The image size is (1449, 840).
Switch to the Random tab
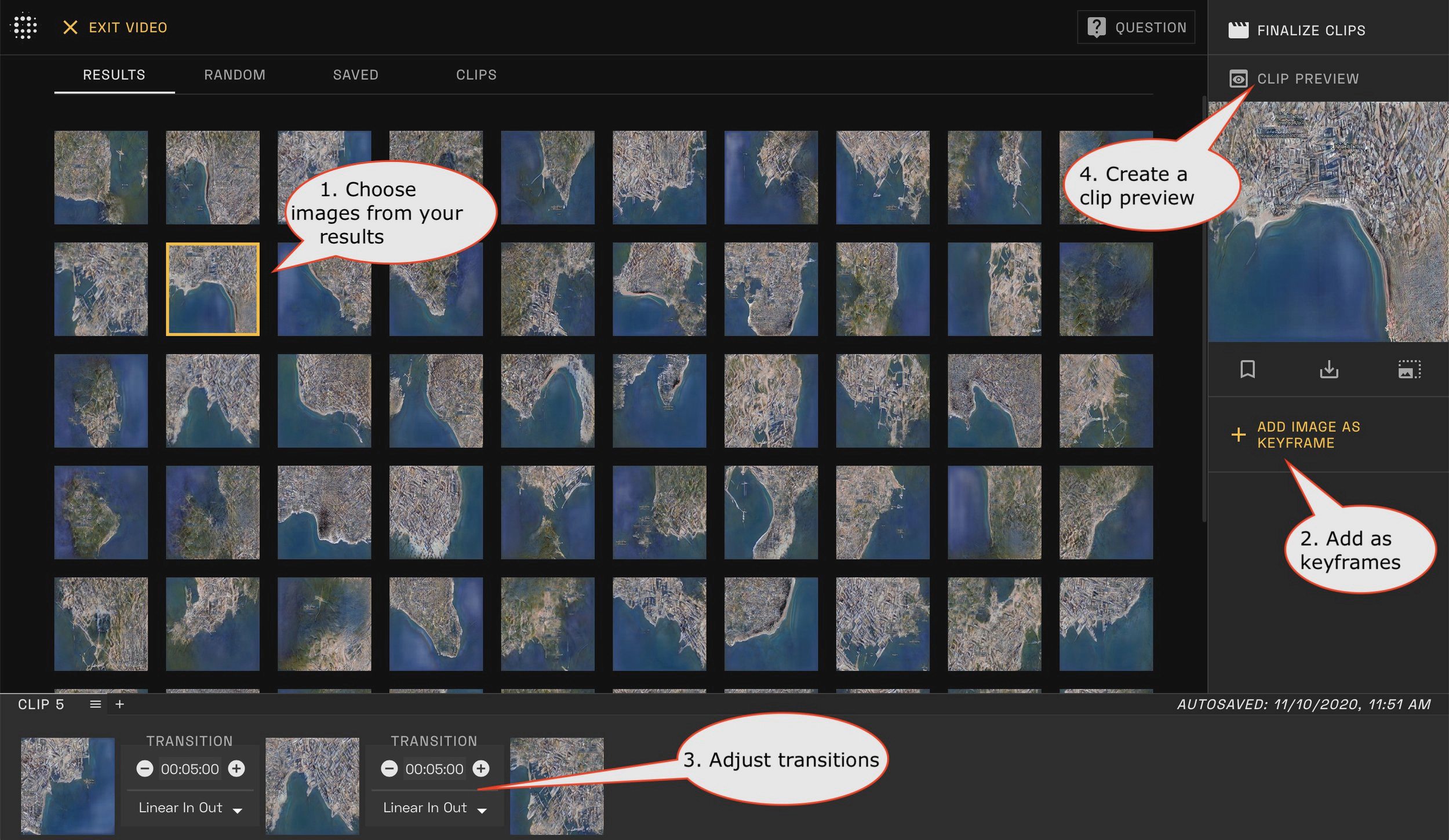(234, 74)
